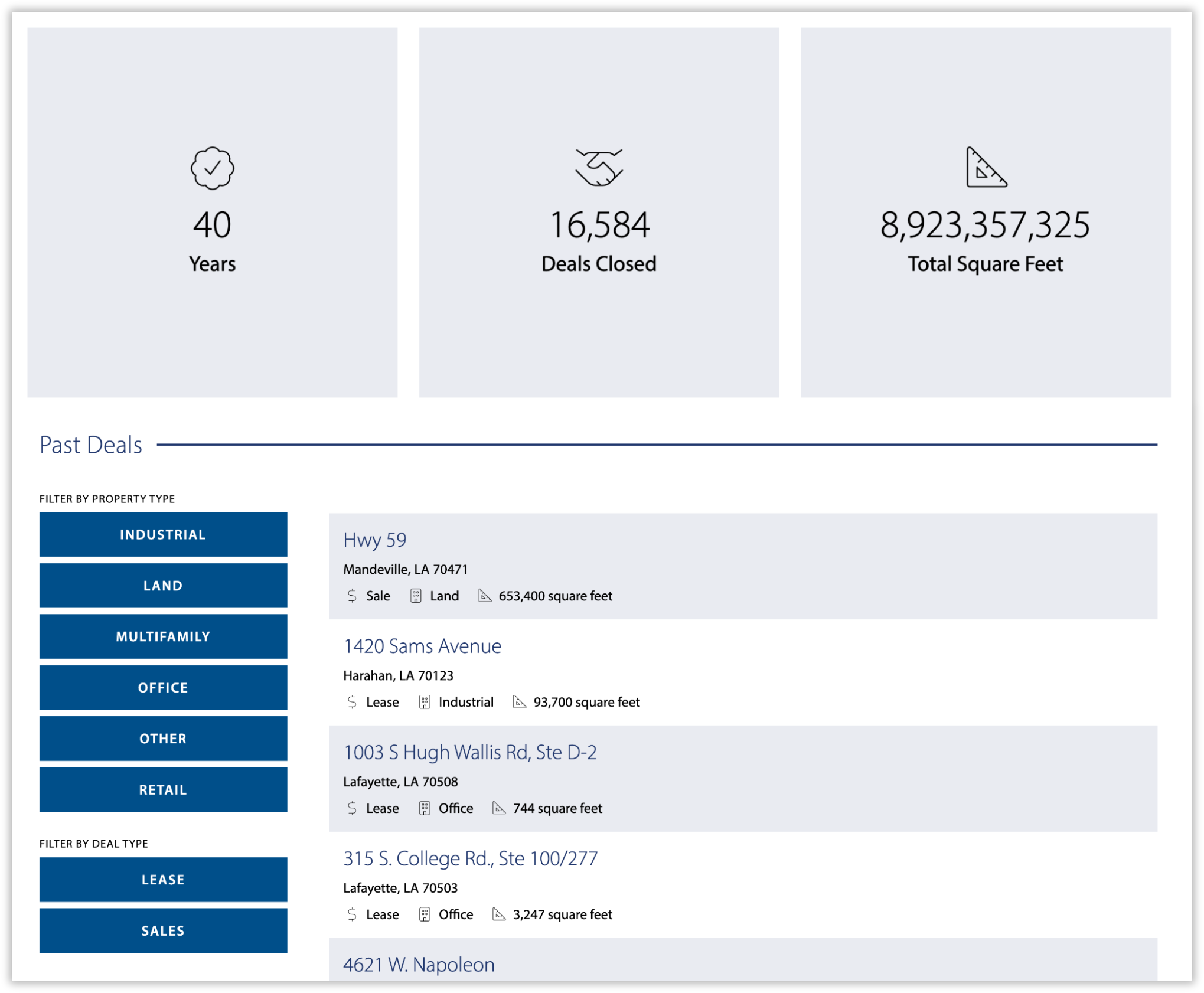Open the 1420 Sams Avenue listing

click(422, 646)
